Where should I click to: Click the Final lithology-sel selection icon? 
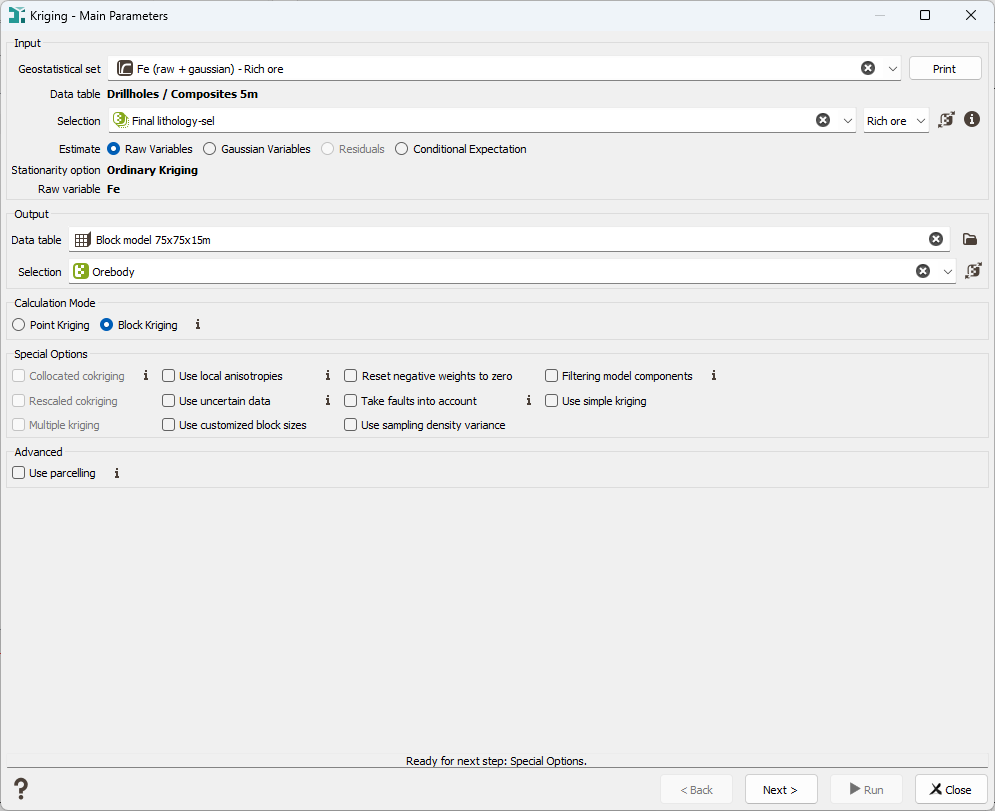point(121,120)
